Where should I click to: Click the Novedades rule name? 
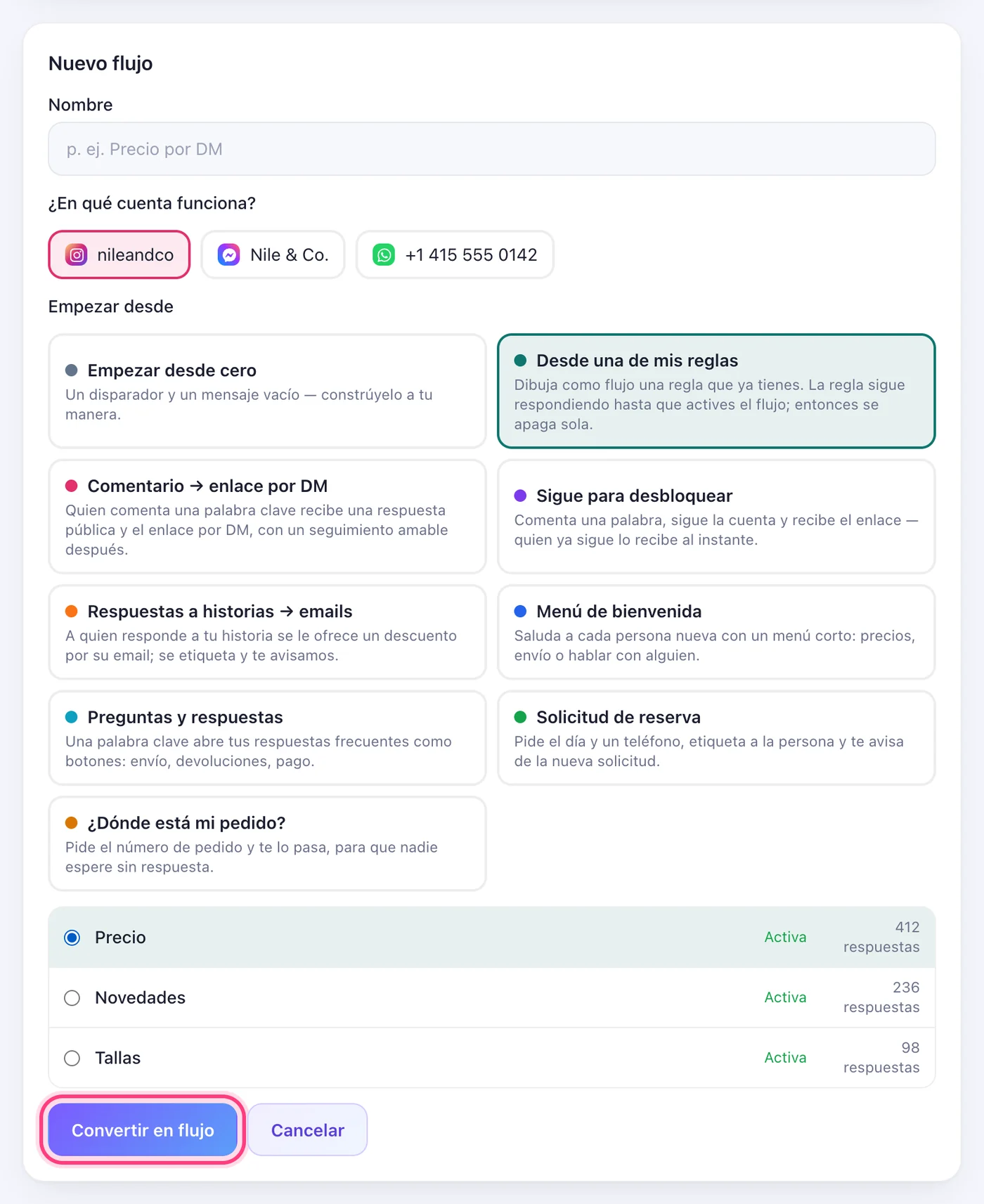(x=140, y=997)
